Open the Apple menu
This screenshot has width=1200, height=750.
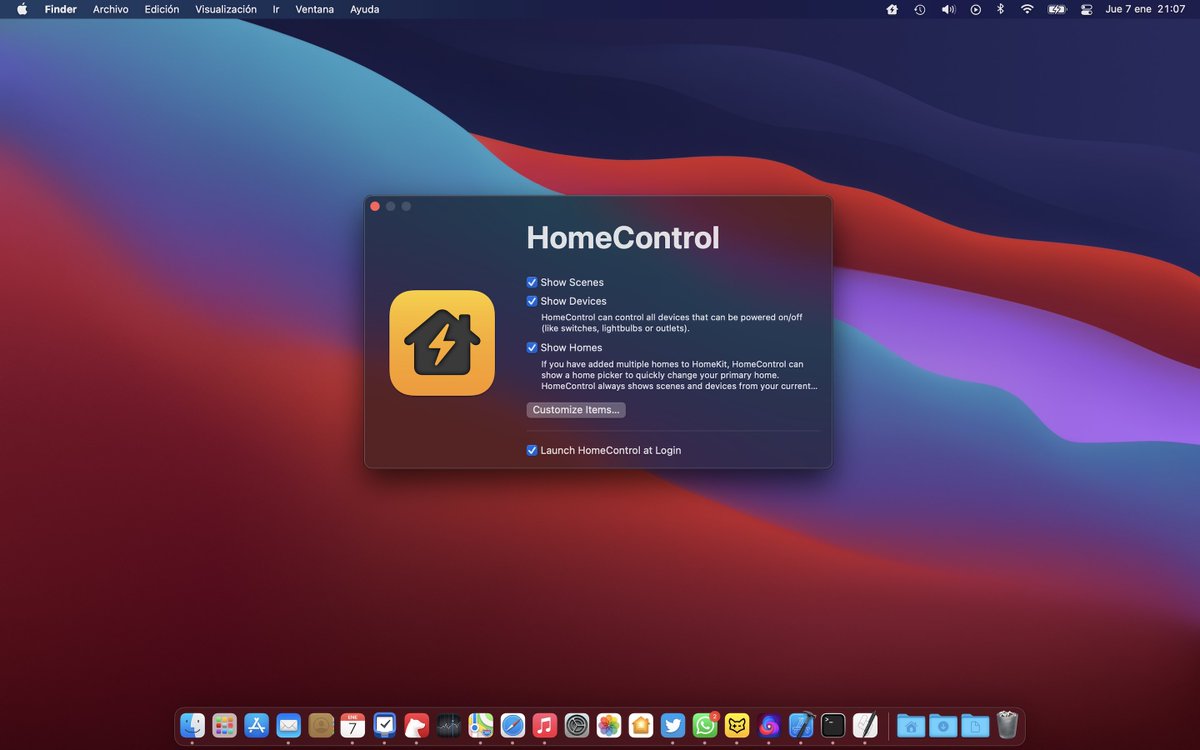[x=22, y=9]
